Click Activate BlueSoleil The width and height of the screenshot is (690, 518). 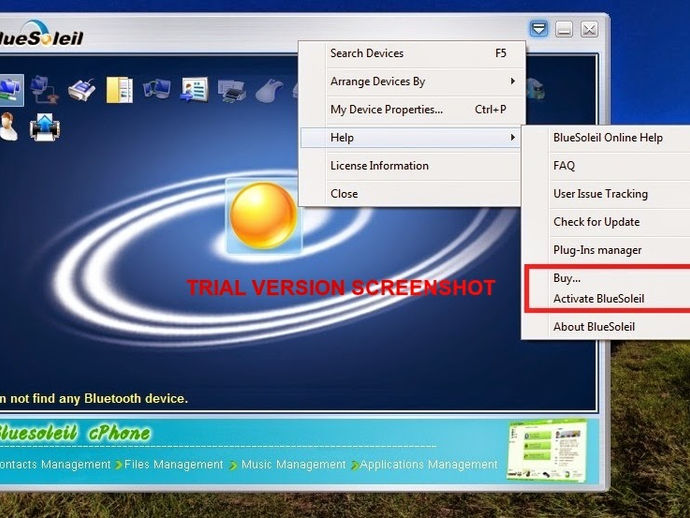click(x=609, y=299)
